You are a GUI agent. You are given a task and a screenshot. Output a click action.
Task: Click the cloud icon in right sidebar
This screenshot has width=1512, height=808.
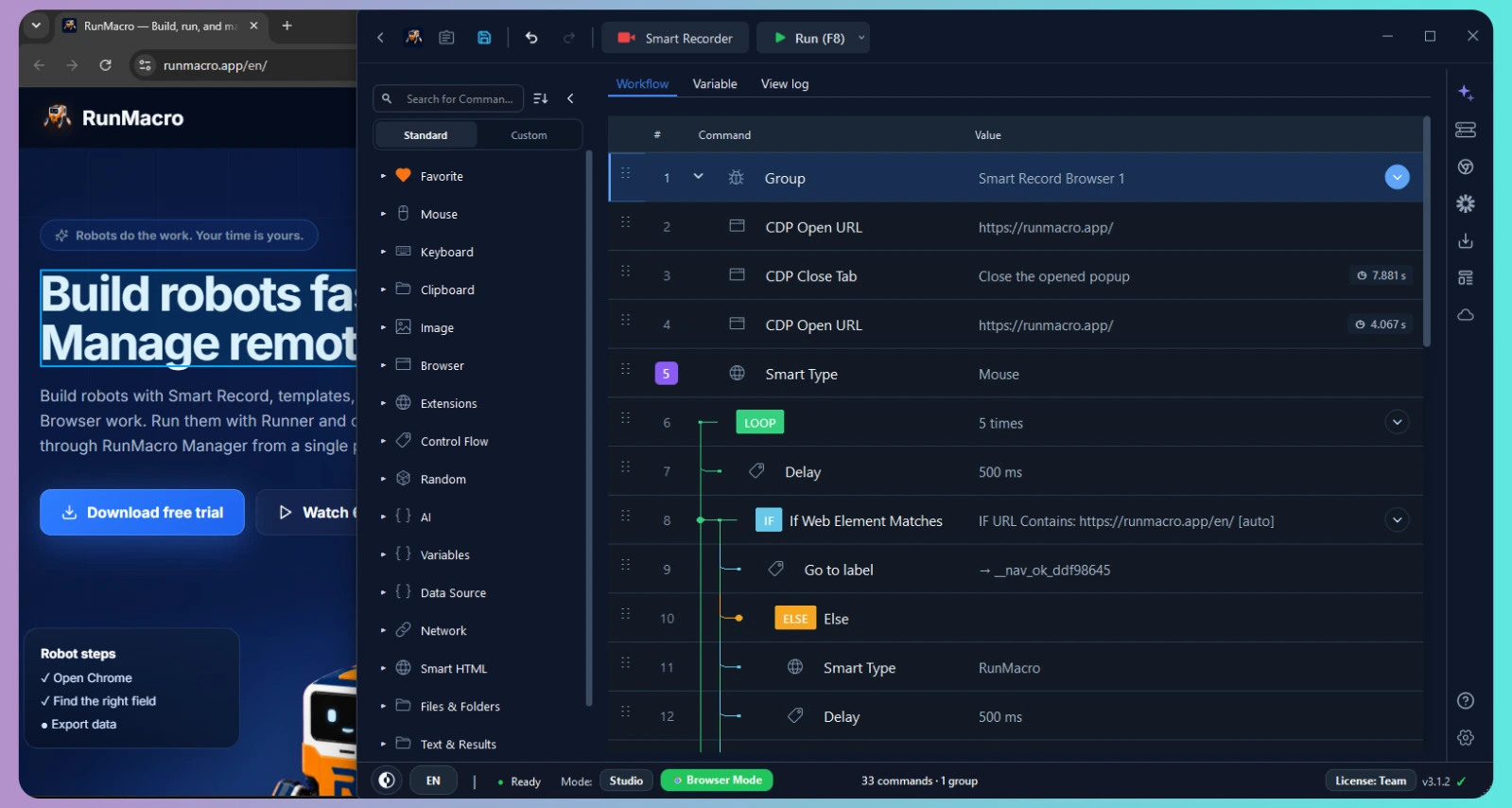pos(1466,315)
